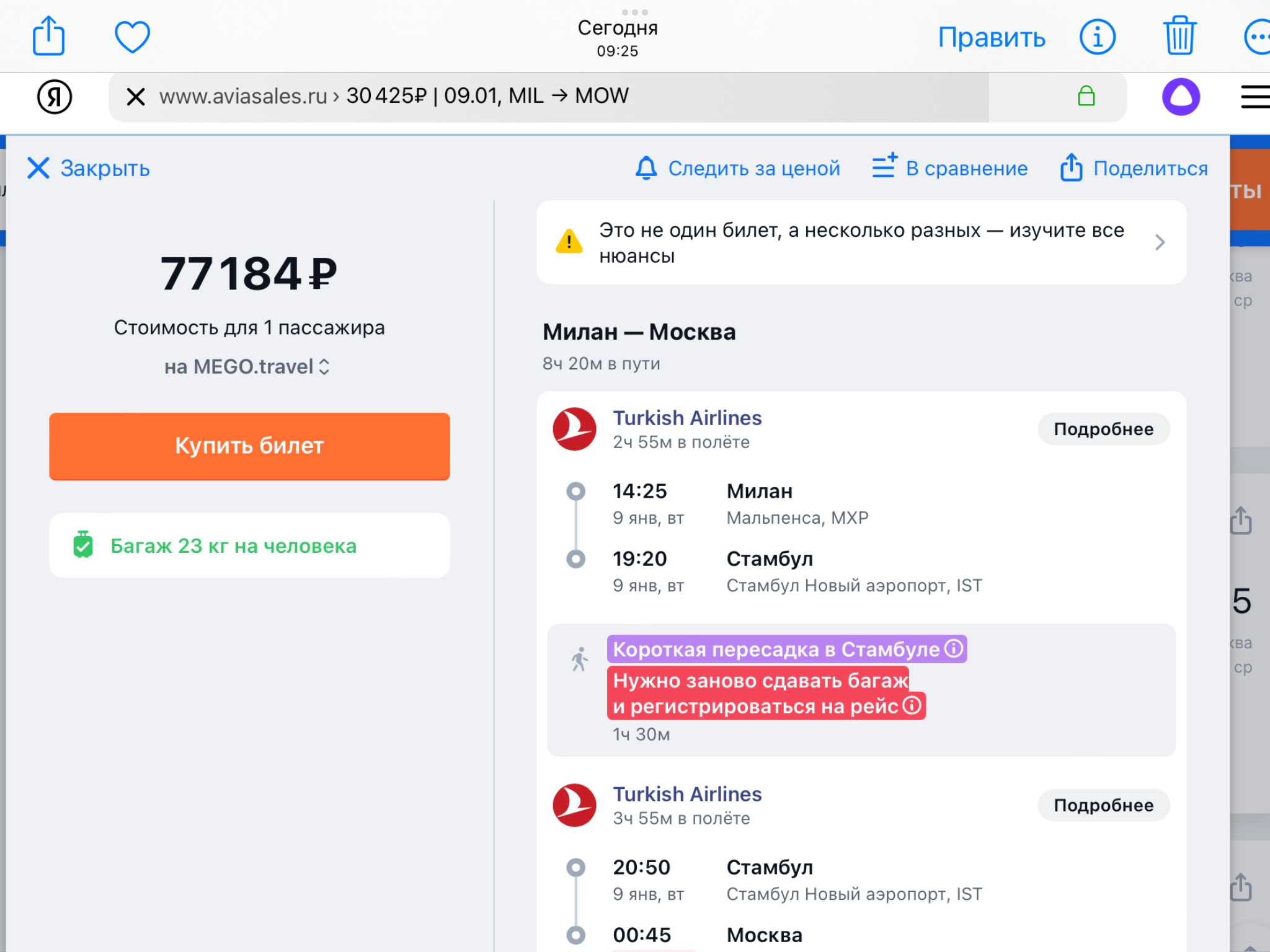Select the price 77 184 ₽
The height and width of the screenshot is (952, 1270).
tap(249, 273)
